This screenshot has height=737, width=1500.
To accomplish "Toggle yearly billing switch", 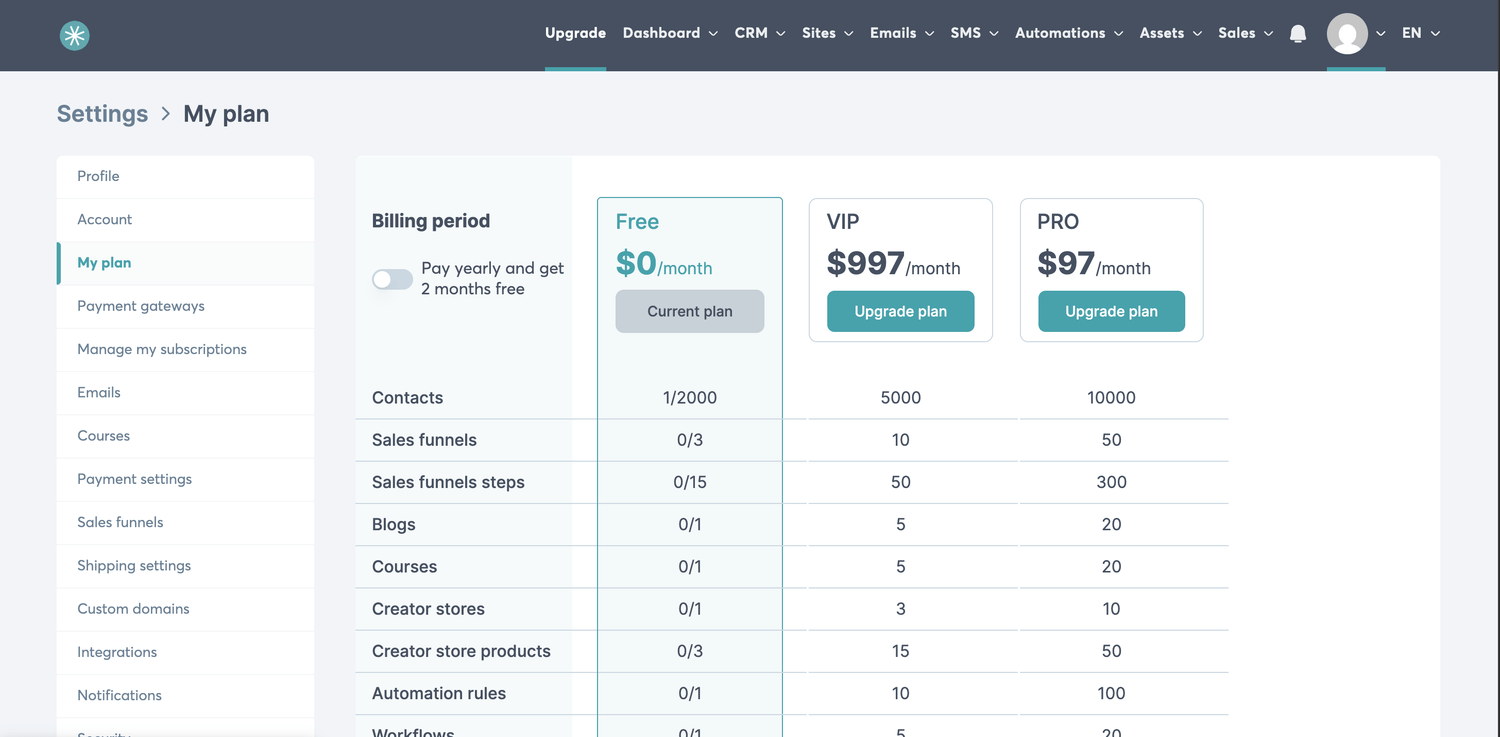I will pos(392,279).
